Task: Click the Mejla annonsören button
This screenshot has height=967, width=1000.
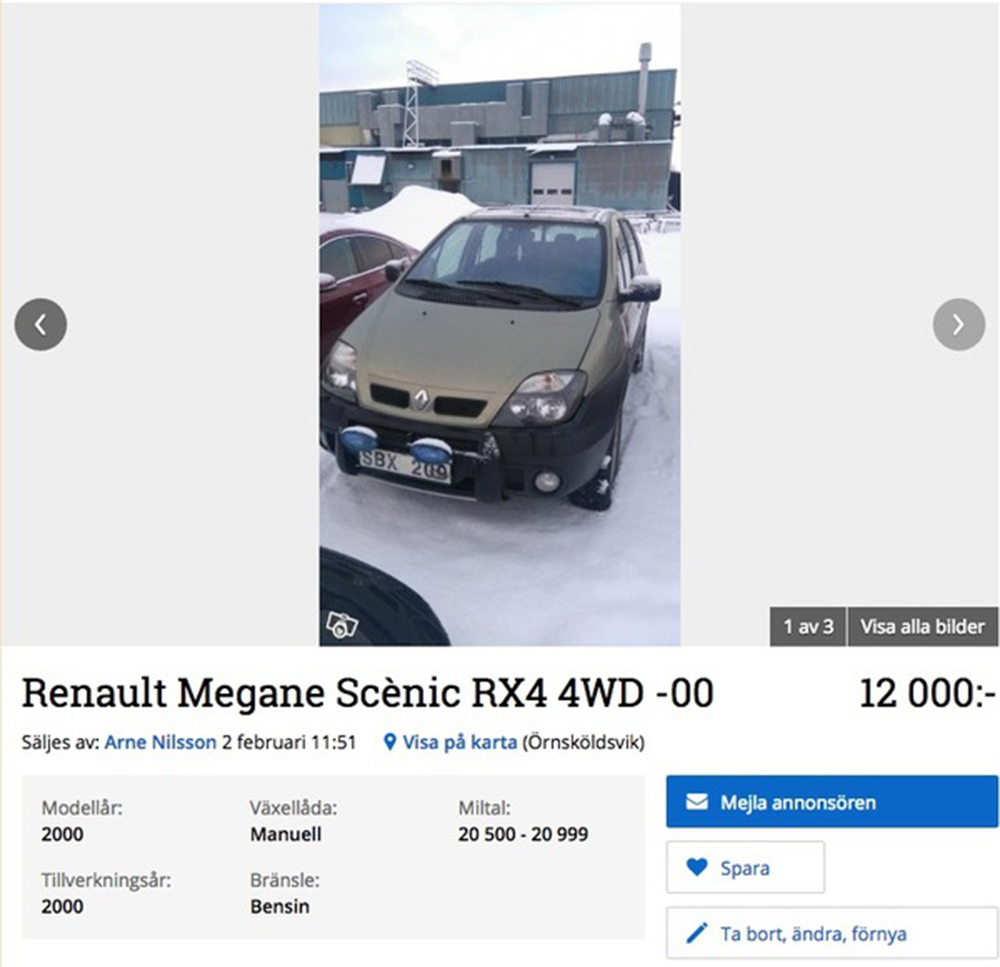Action: pos(832,802)
